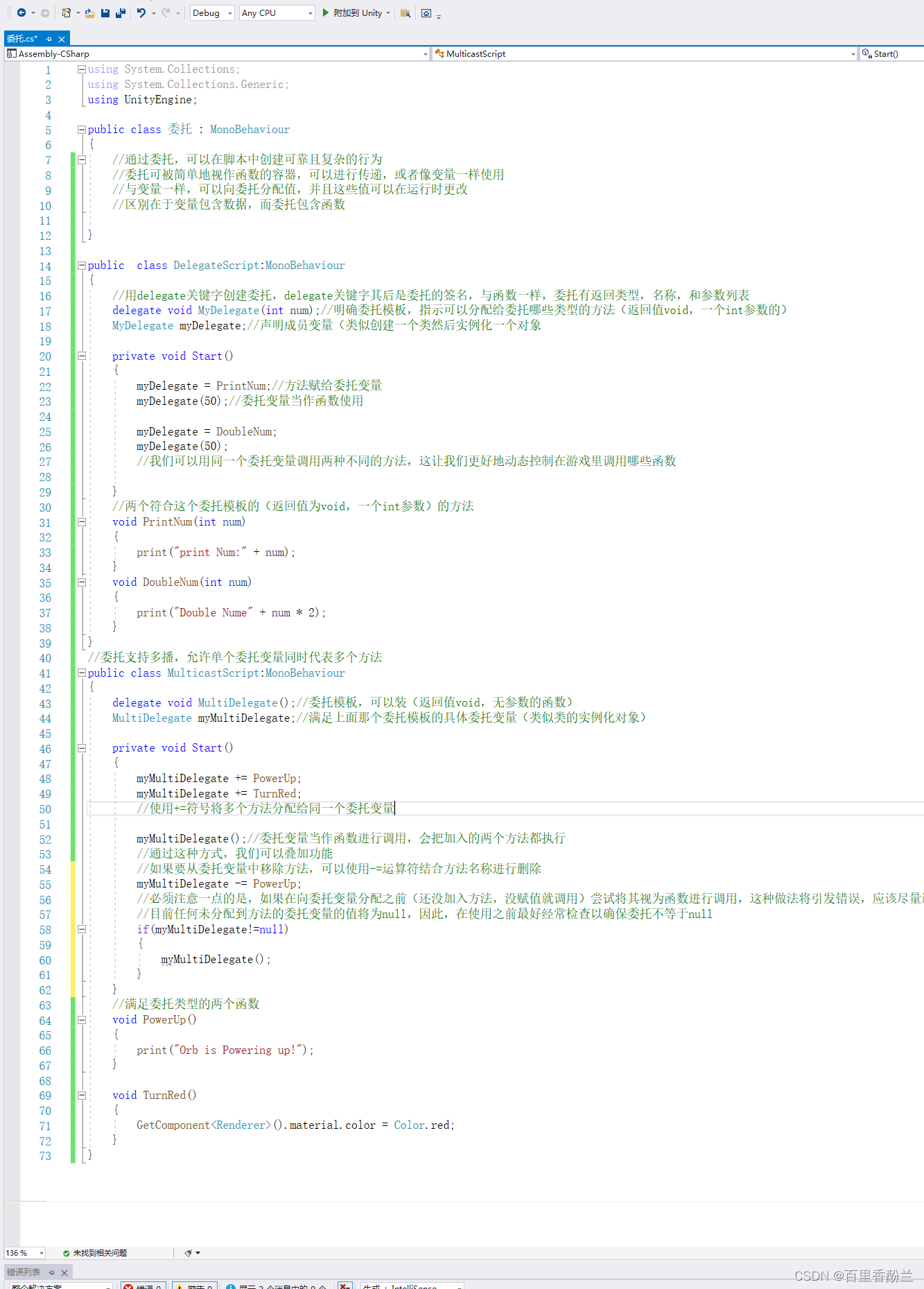Collapse PrintNum method at line 31
The image size is (924, 1289).
tap(82, 522)
